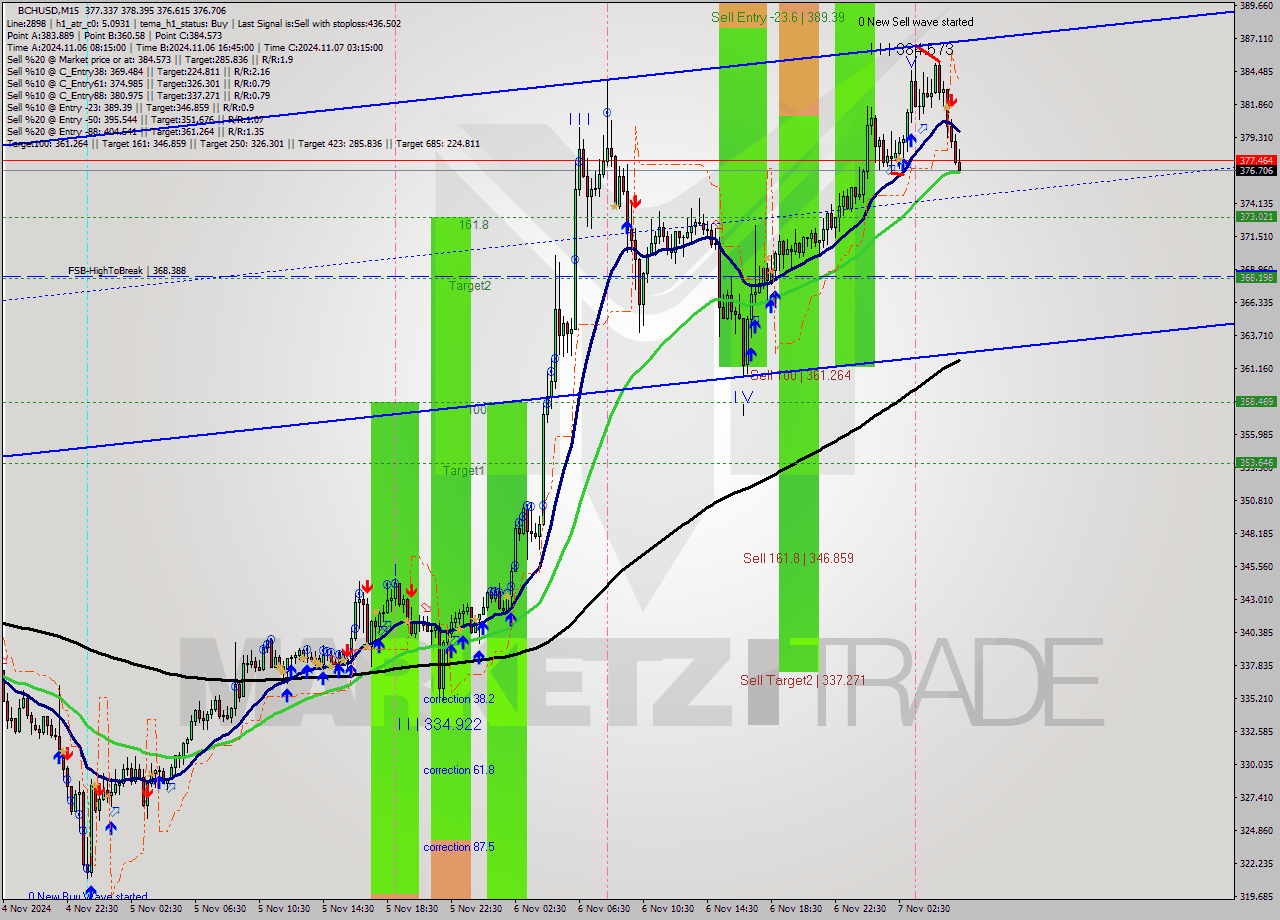Click '0 New Sell wave started' label
This screenshot has width=1280, height=920.
pyautogui.click(x=916, y=21)
